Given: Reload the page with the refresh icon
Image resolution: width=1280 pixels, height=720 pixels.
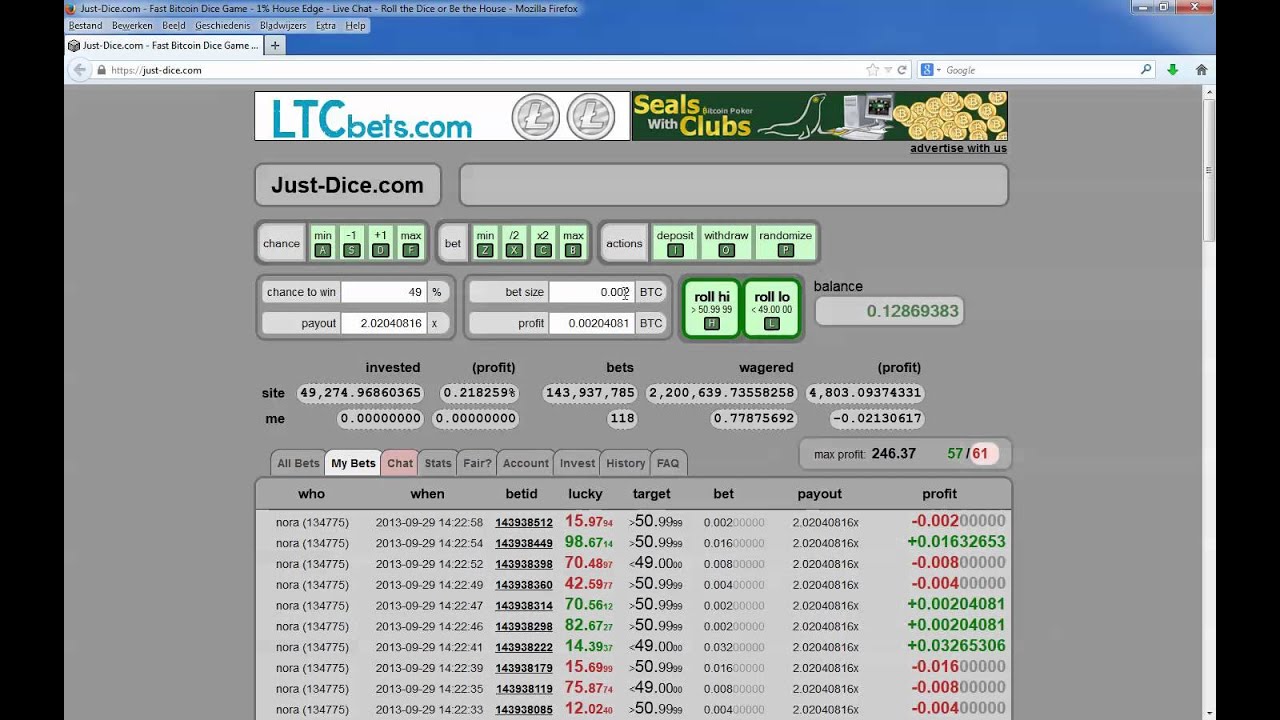Looking at the screenshot, I should [x=902, y=70].
